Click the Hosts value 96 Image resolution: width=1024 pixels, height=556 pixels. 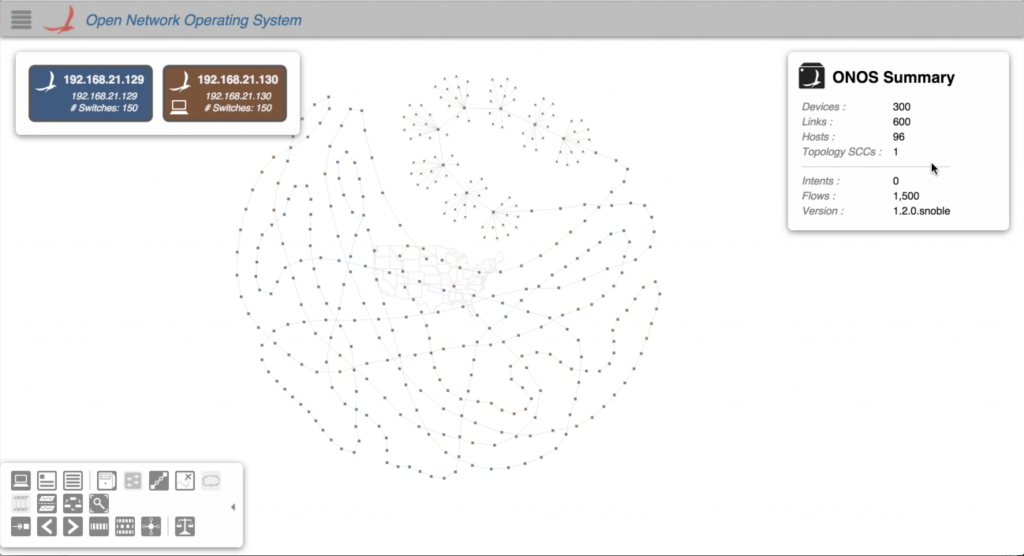[x=899, y=137]
